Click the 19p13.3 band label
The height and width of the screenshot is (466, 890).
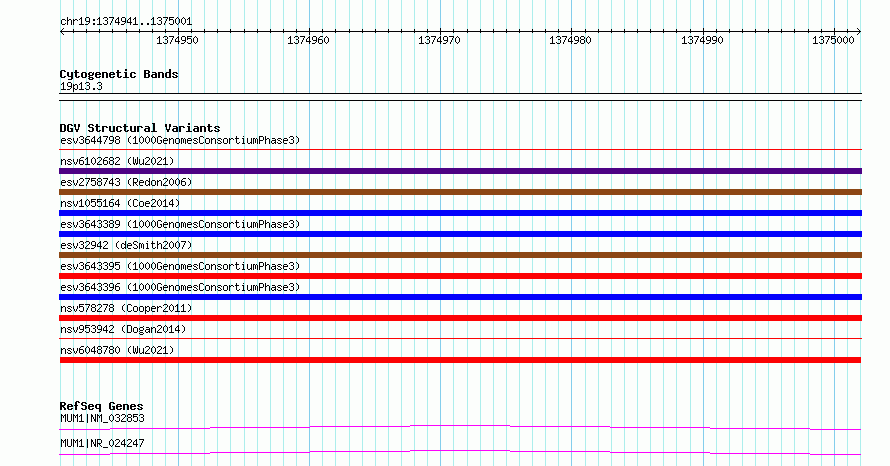(81, 87)
